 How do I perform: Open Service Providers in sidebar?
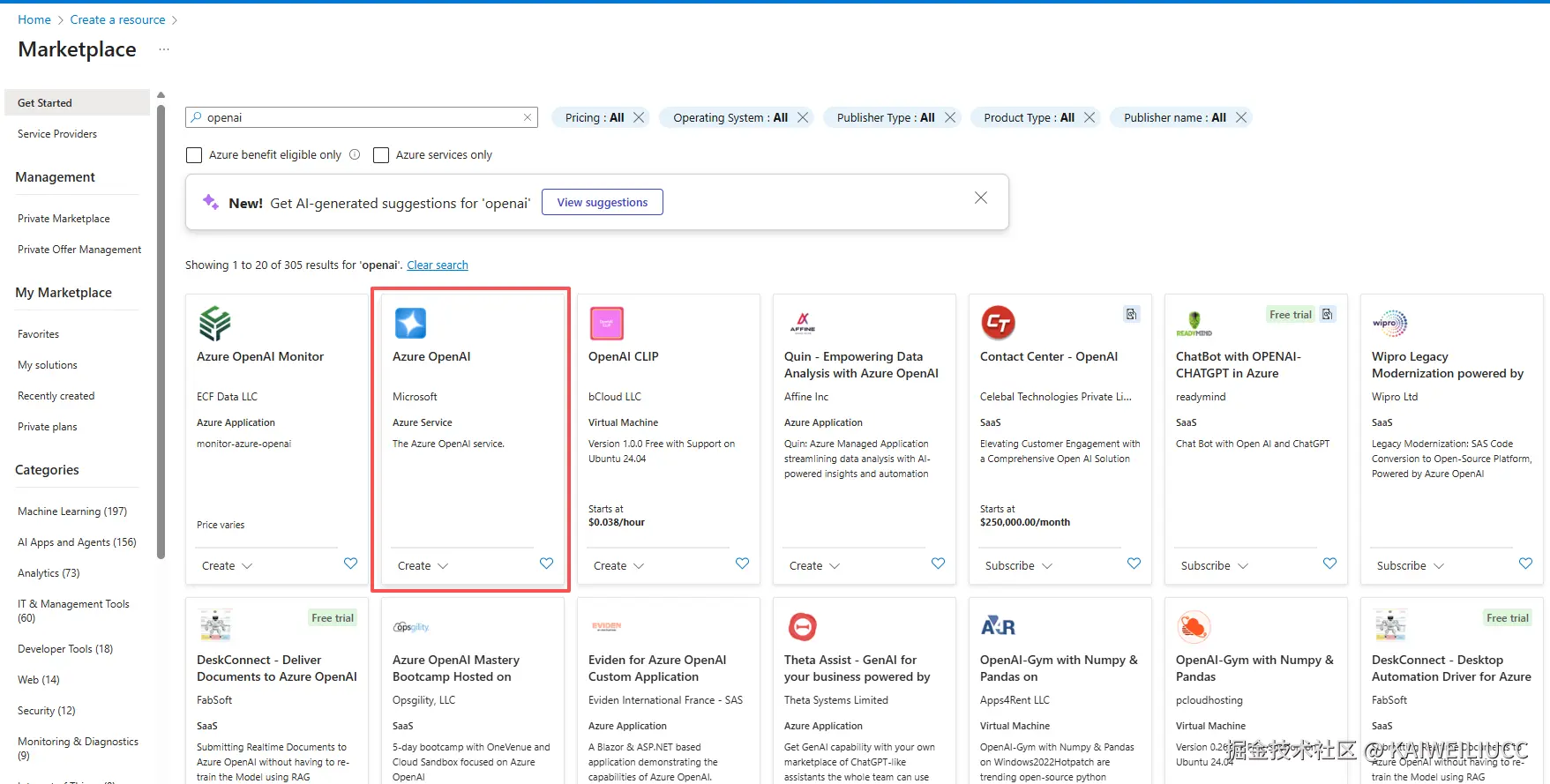click(57, 134)
